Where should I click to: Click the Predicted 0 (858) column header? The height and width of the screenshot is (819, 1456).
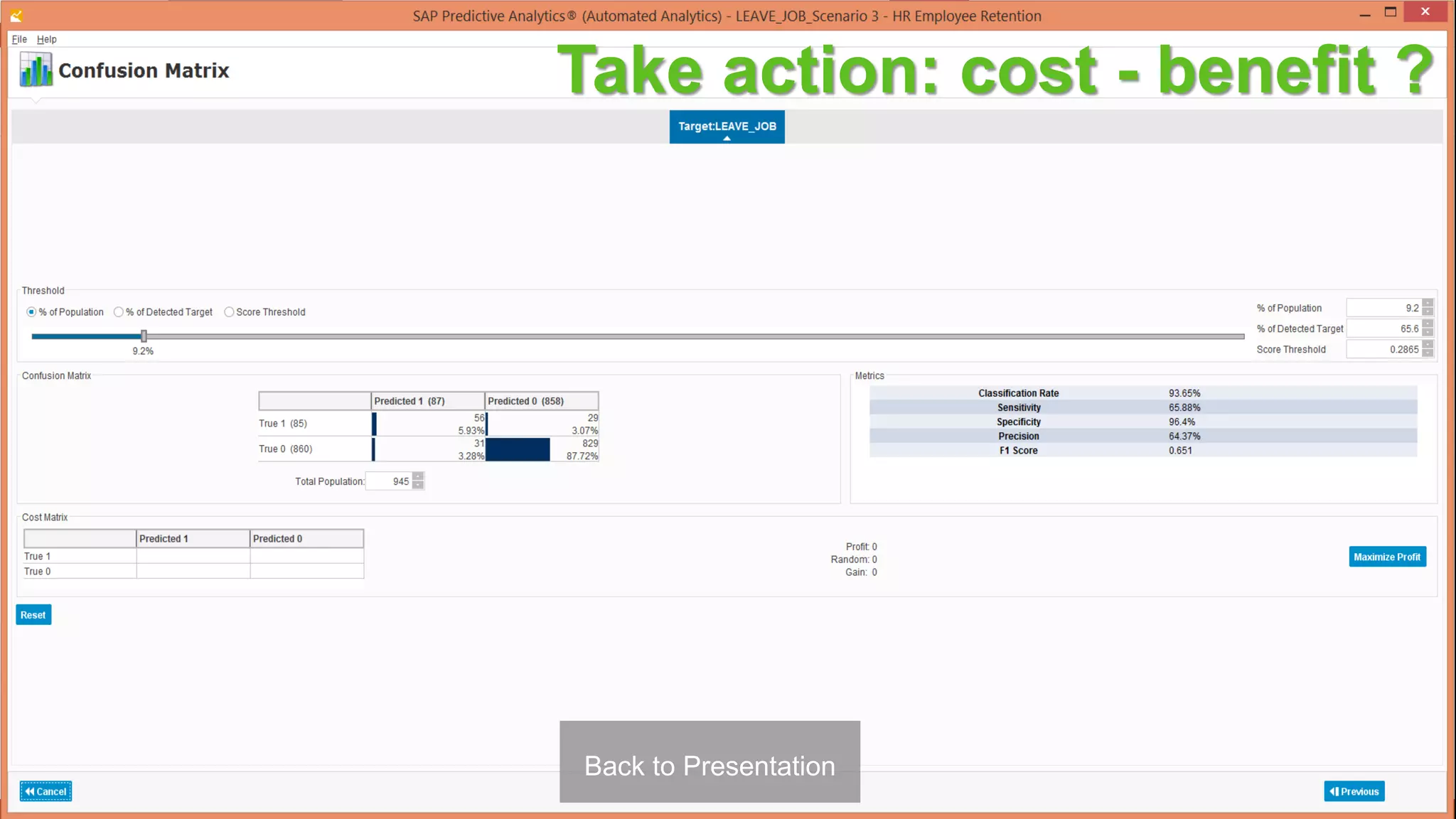click(542, 401)
